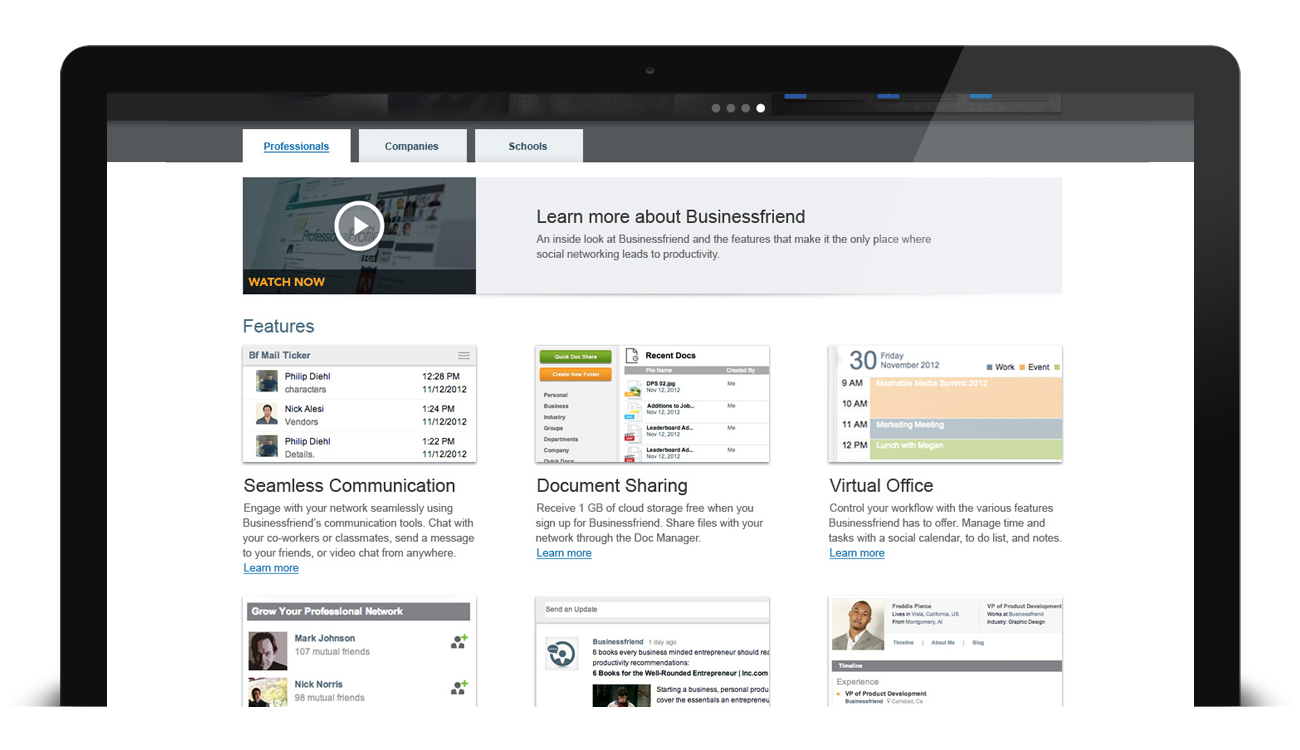Select the Company folder in Doc Manager
1300x750 pixels.
coord(557,450)
